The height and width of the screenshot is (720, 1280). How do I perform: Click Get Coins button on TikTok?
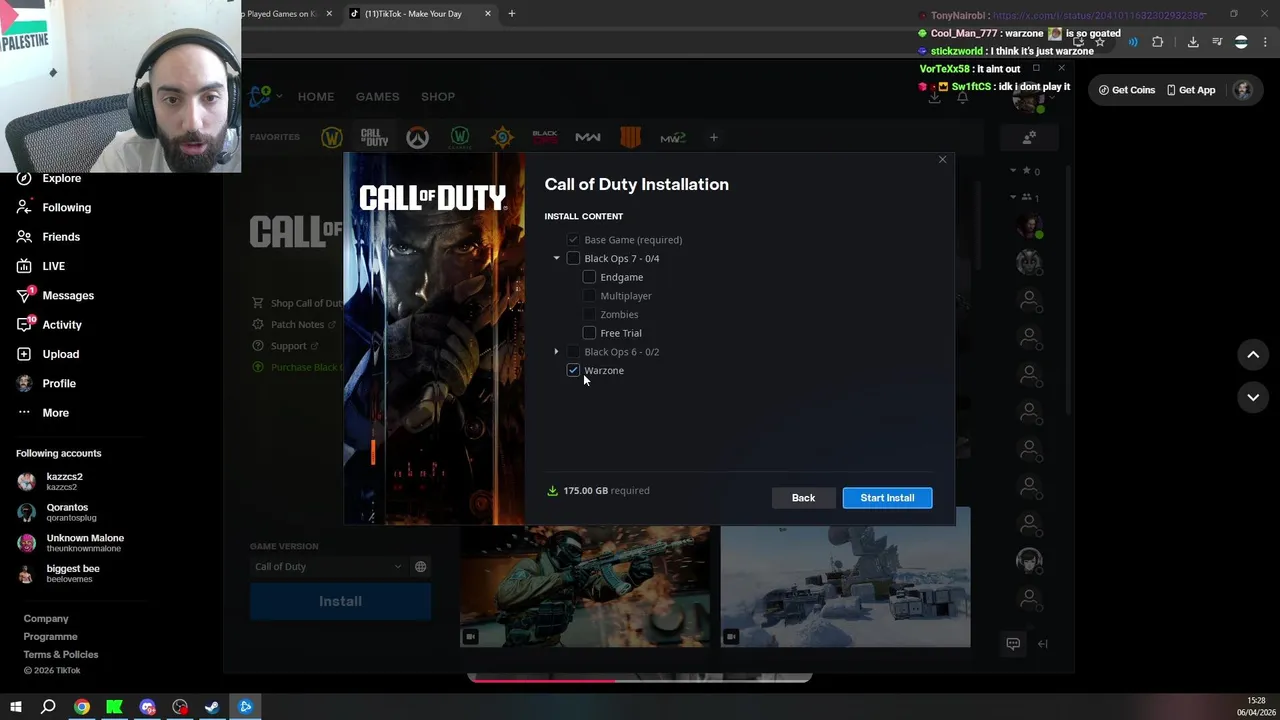point(1126,90)
